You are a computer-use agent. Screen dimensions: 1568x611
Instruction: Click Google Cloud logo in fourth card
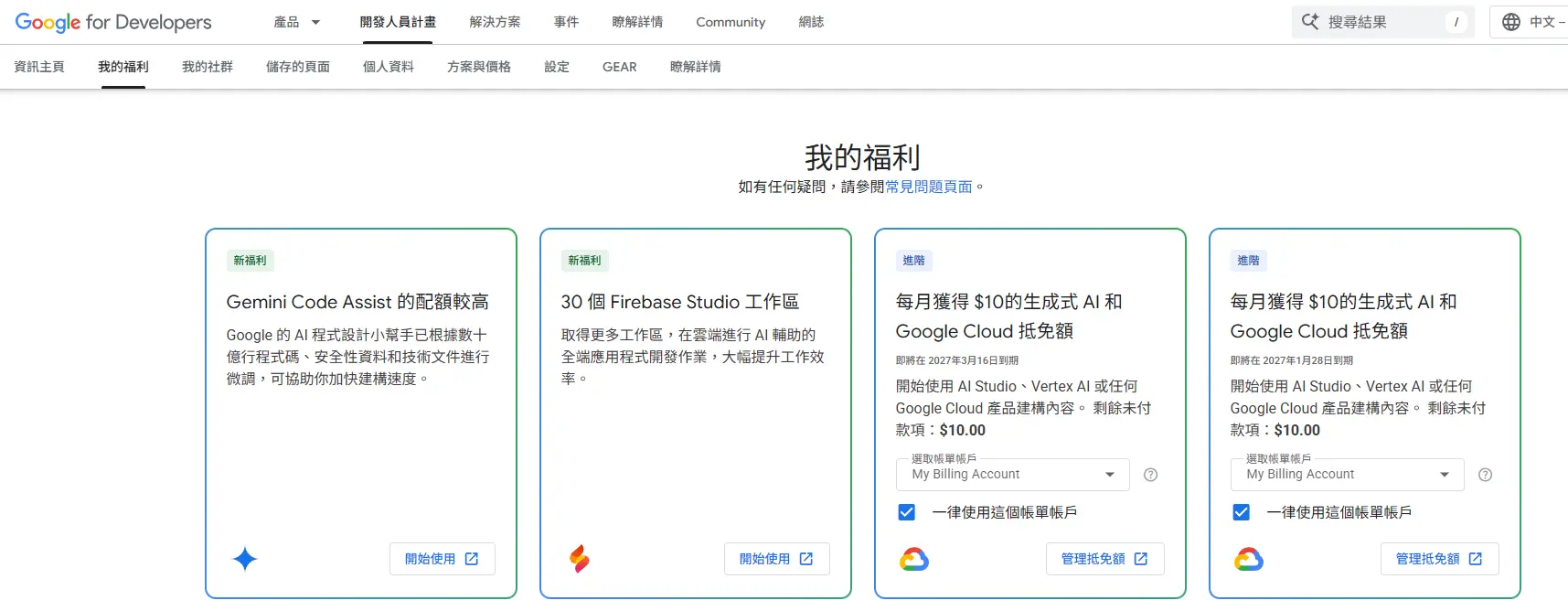[1248, 559]
